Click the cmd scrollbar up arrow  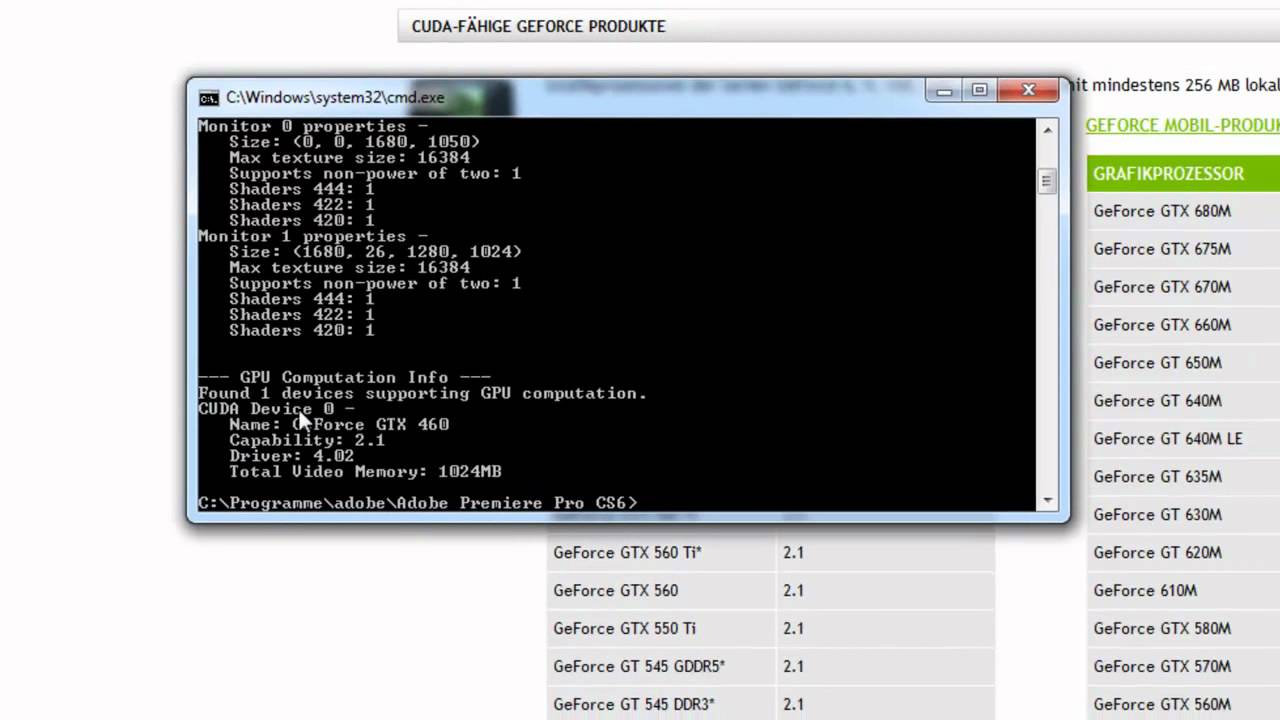point(1047,129)
